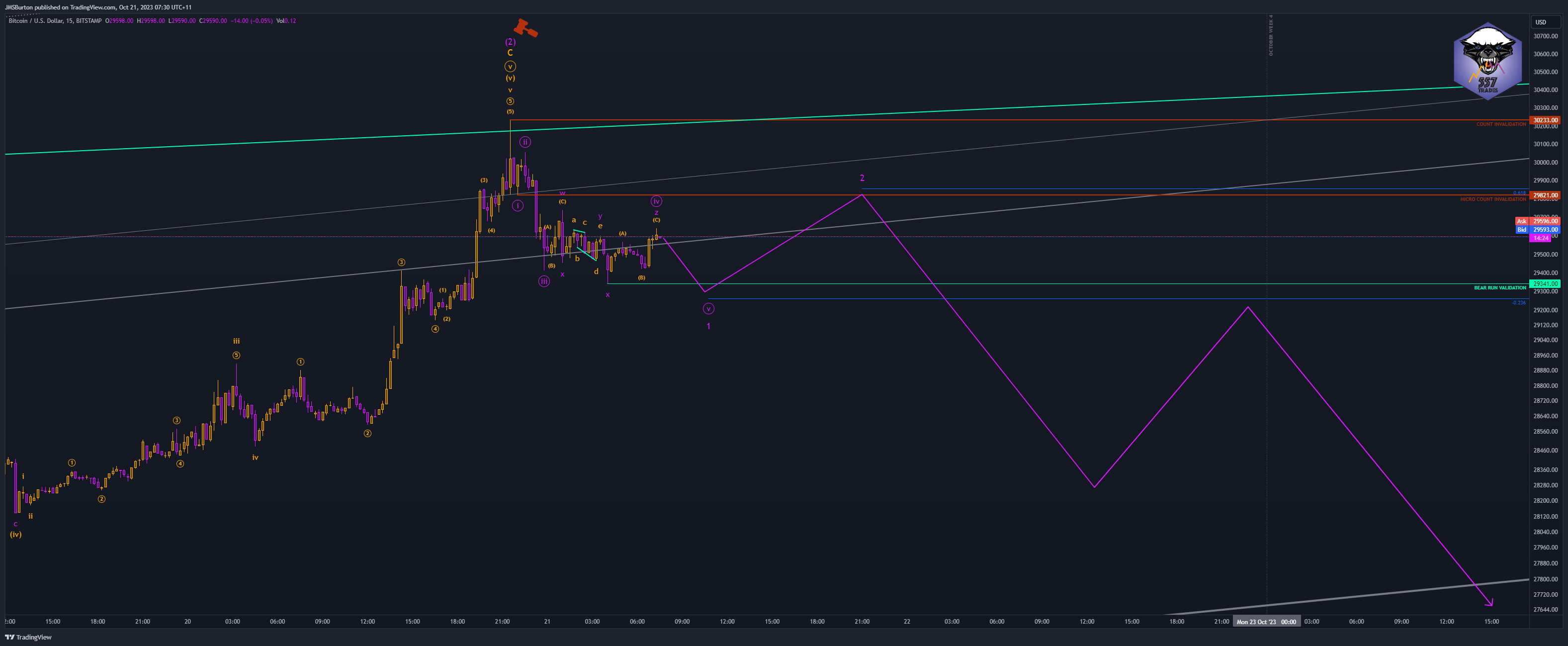Viewport: 1568px width, 646px height.
Task: Click the 27644.00 price axis label
Action: coord(1546,610)
